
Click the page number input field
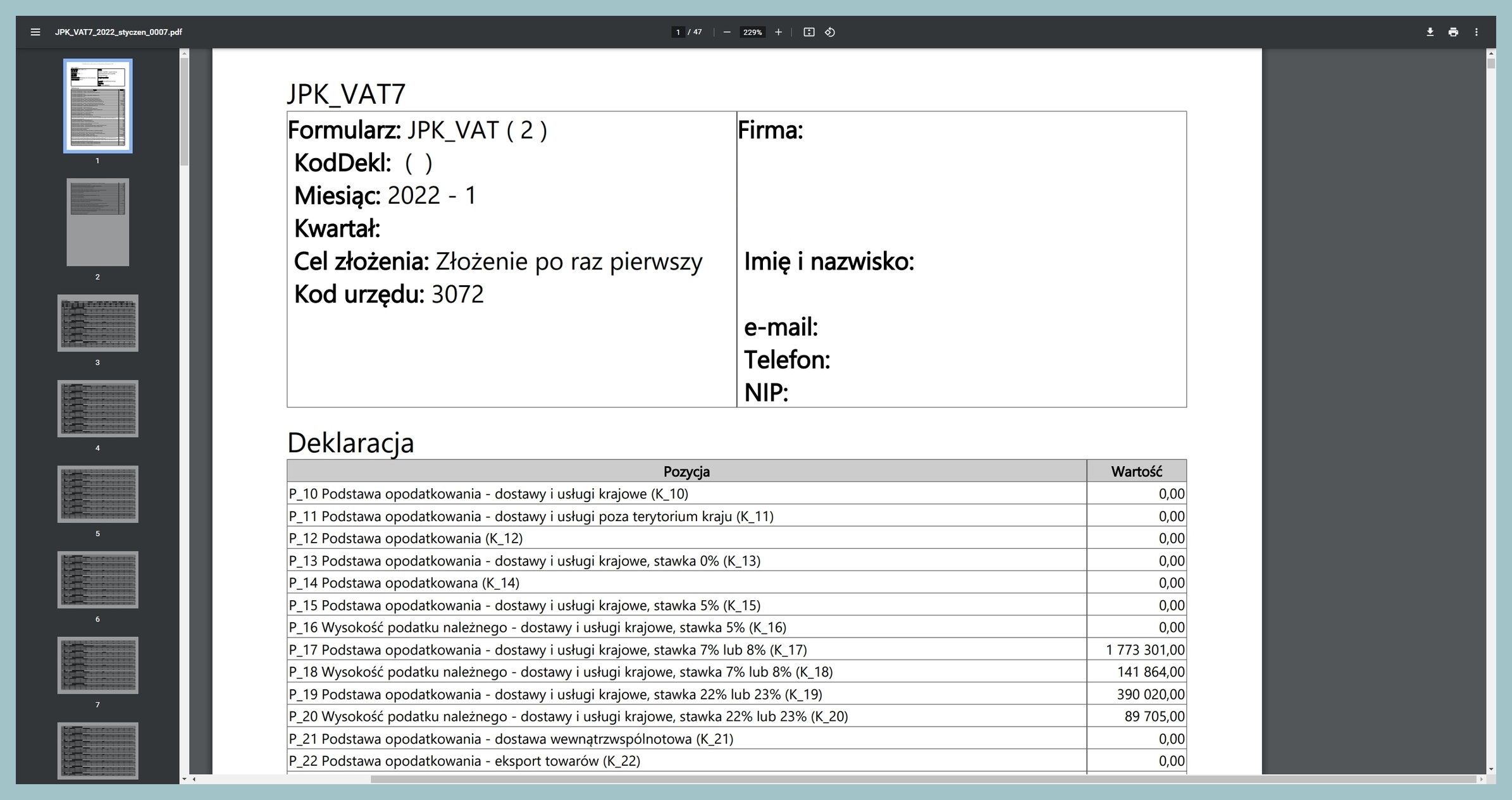pyautogui.click(x=678, y=32)
